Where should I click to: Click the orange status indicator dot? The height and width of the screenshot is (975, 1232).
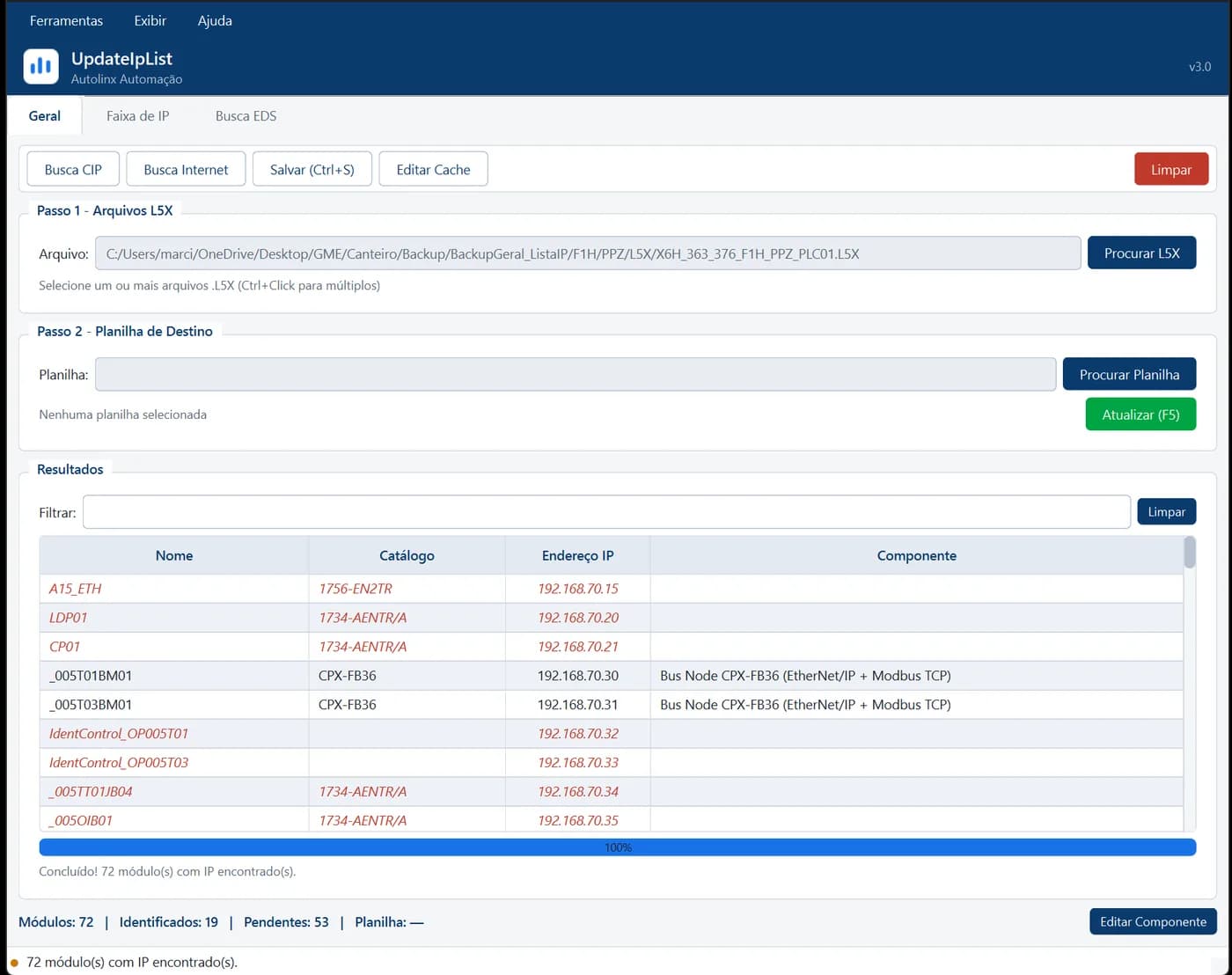pos(14,963)
